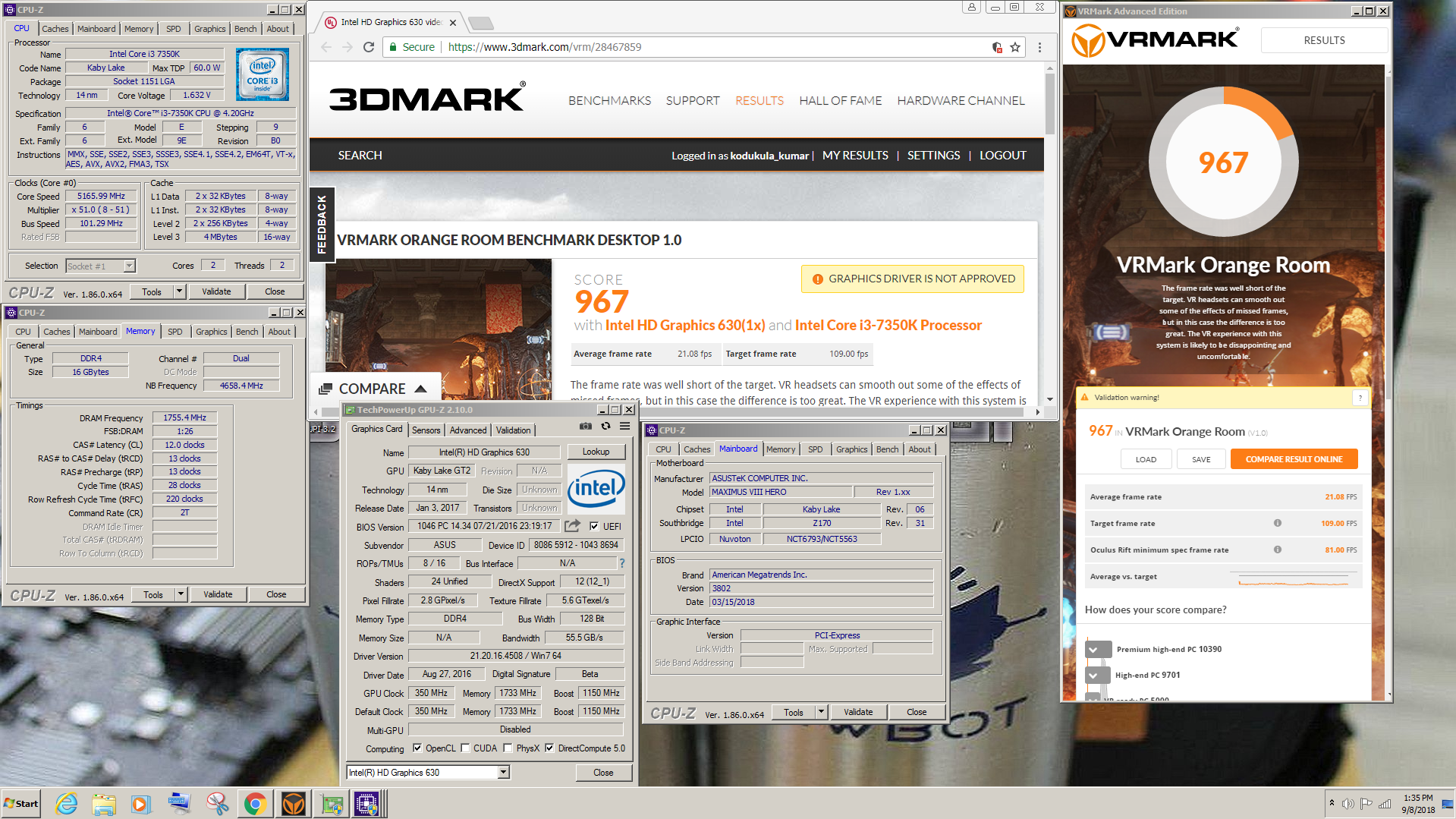
Task: Open the Tools dropdown arrow in Mainboard CPU-Z window
Action: coord(821,712)
